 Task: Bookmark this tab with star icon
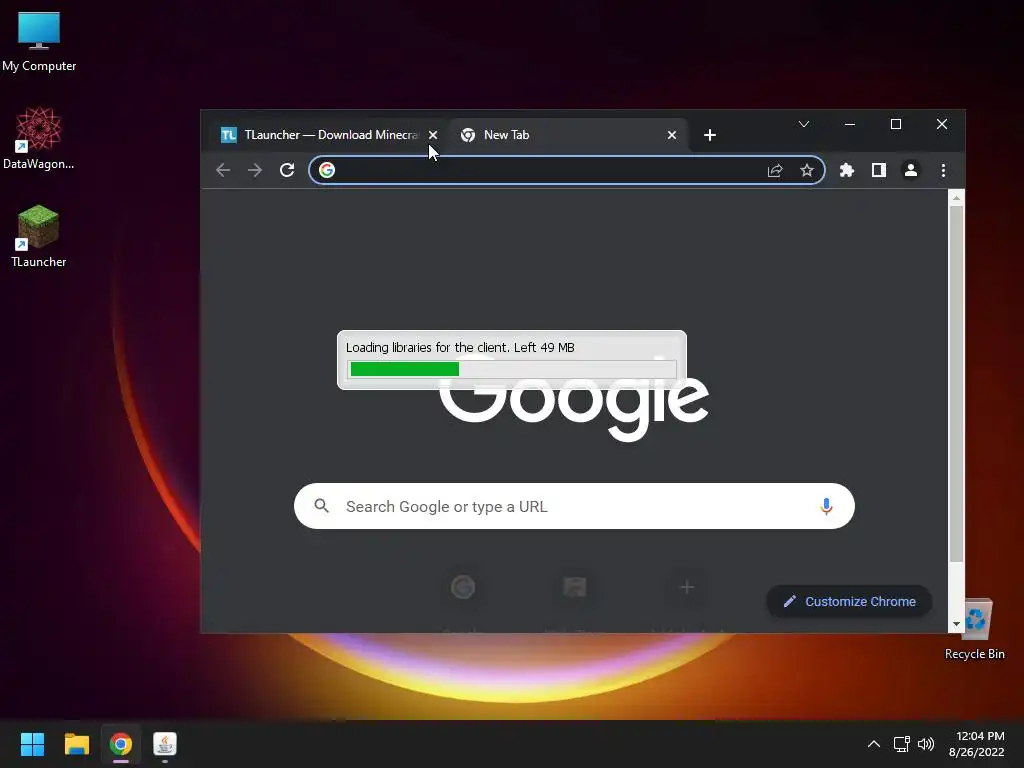click(x=807, y=170)
